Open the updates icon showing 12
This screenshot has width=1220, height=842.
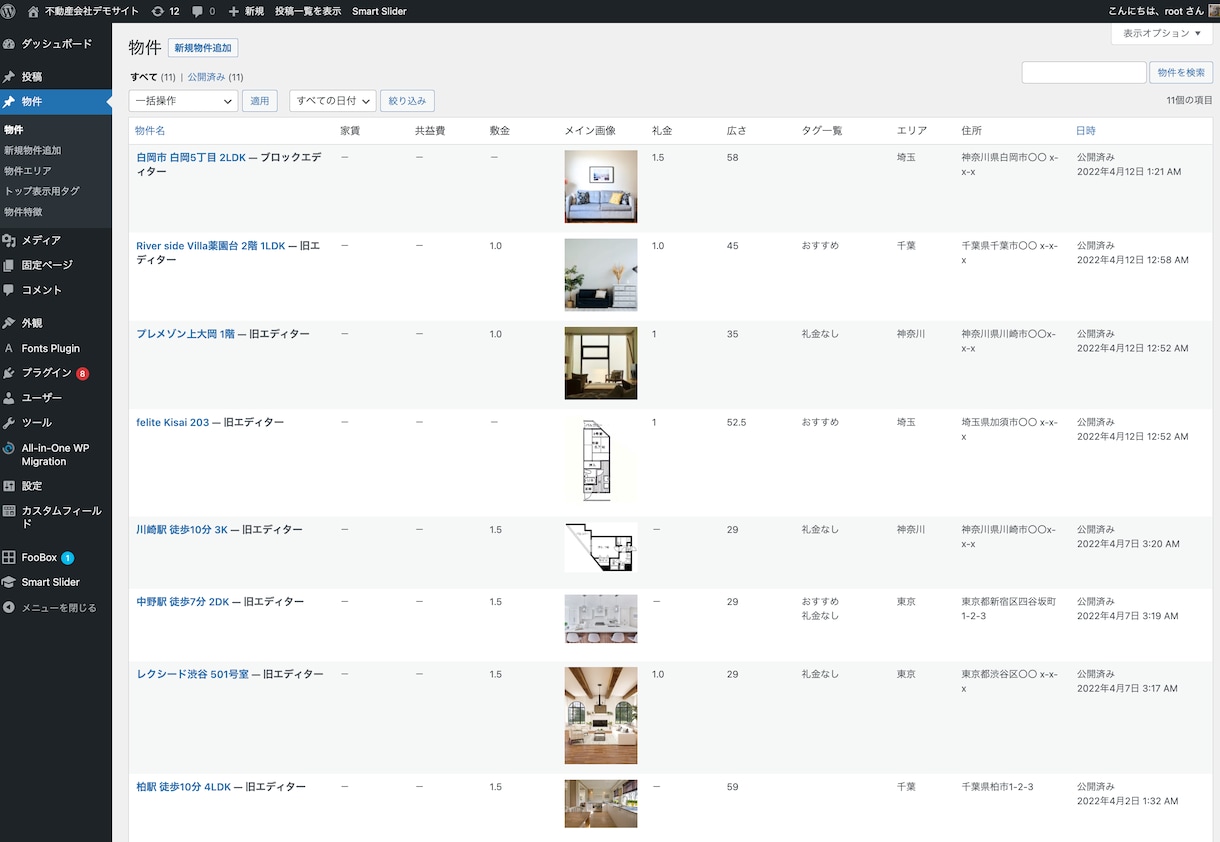pos(165,11)
